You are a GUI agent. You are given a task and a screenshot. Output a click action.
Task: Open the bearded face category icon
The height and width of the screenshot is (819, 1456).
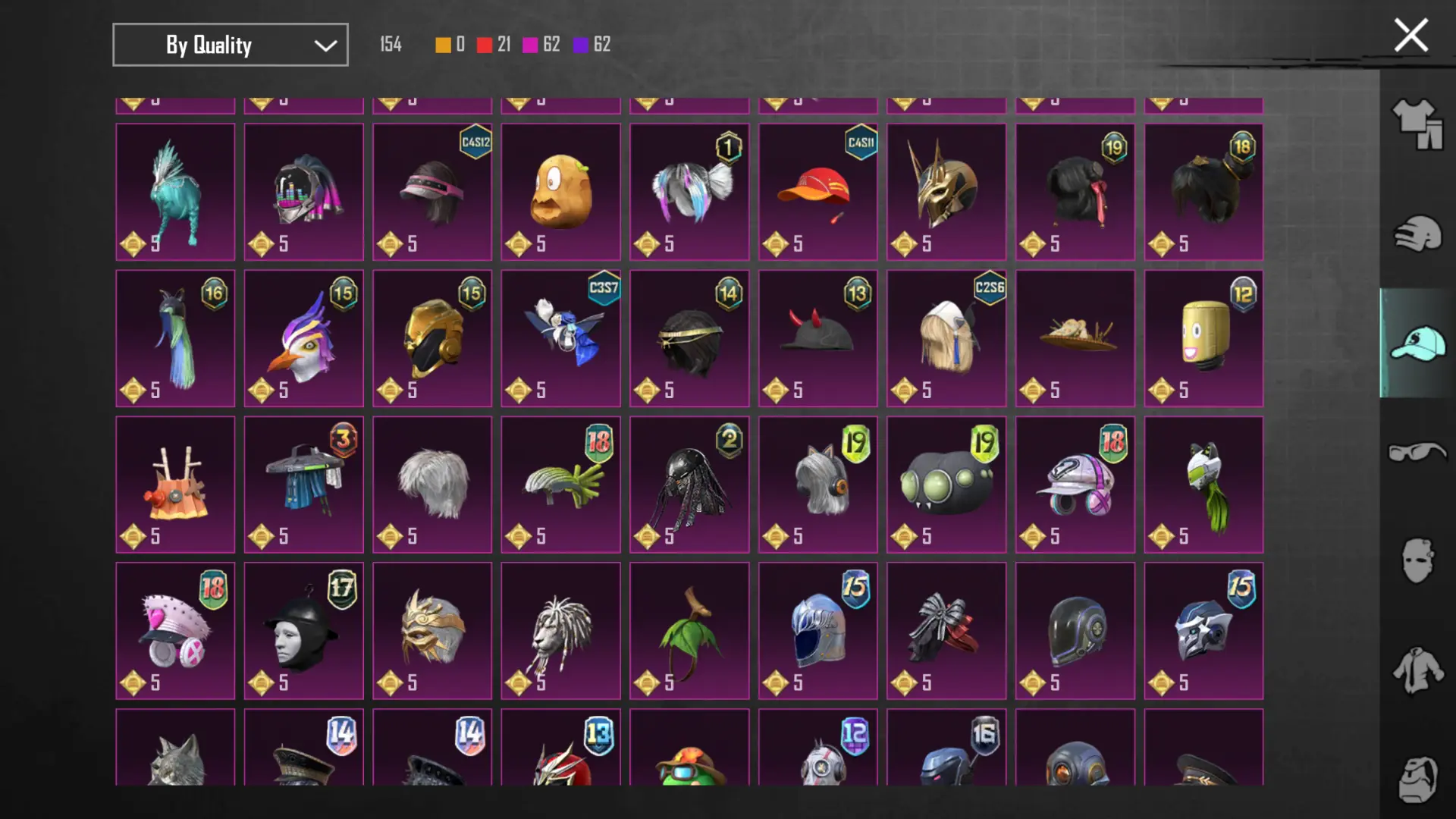click(1417, 780)
